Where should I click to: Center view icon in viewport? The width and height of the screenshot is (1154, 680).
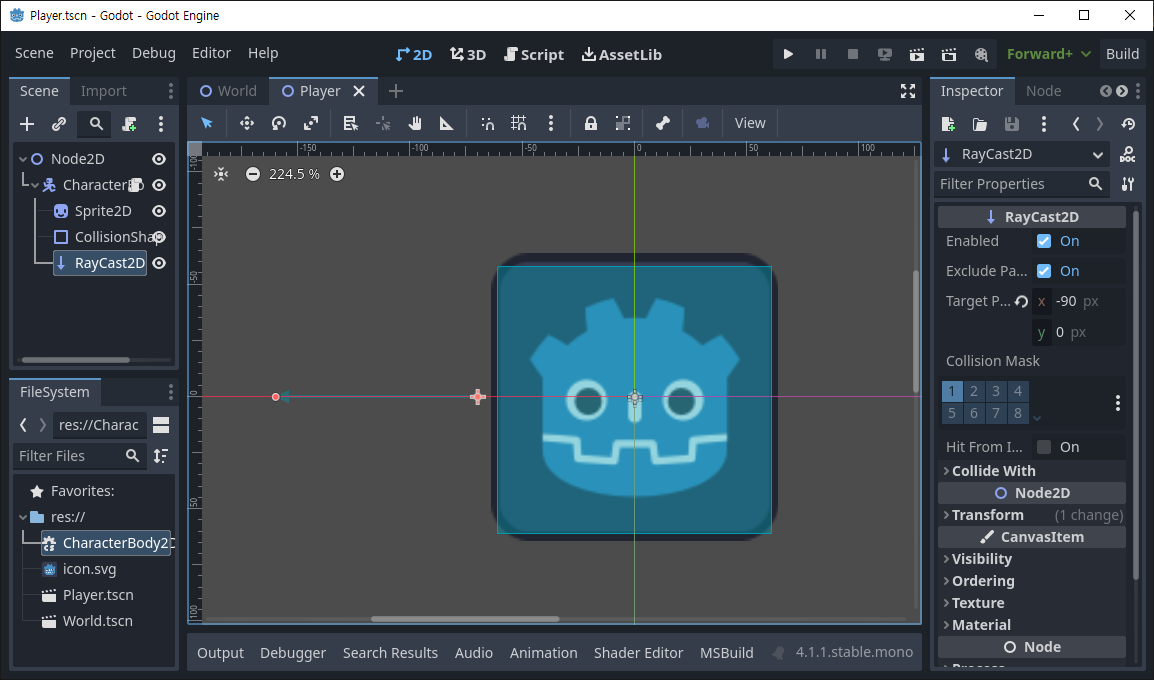(x=221, y=174)
